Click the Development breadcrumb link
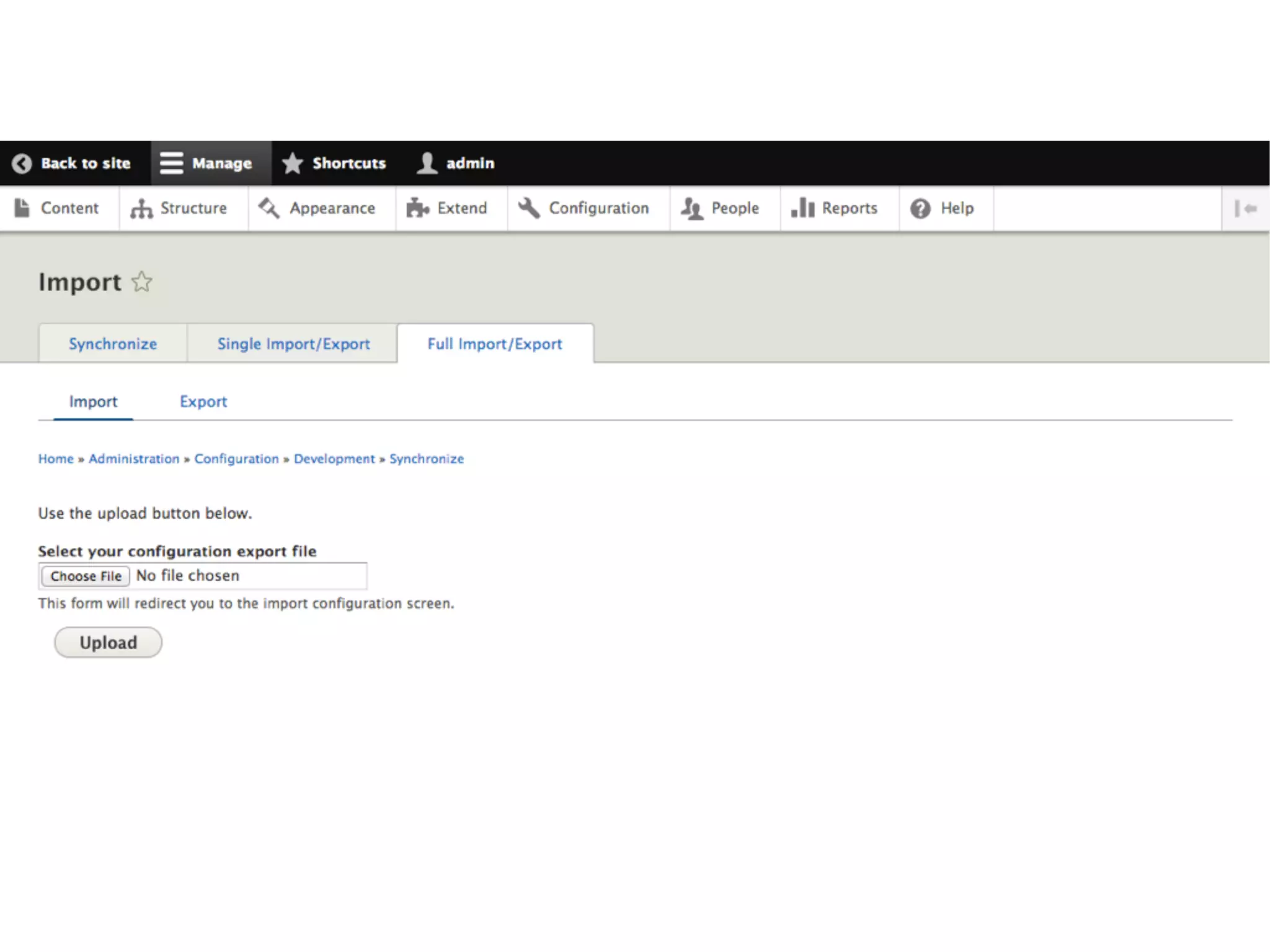Viewport: 1270px width, 952px height. click(x=334, y=459)
